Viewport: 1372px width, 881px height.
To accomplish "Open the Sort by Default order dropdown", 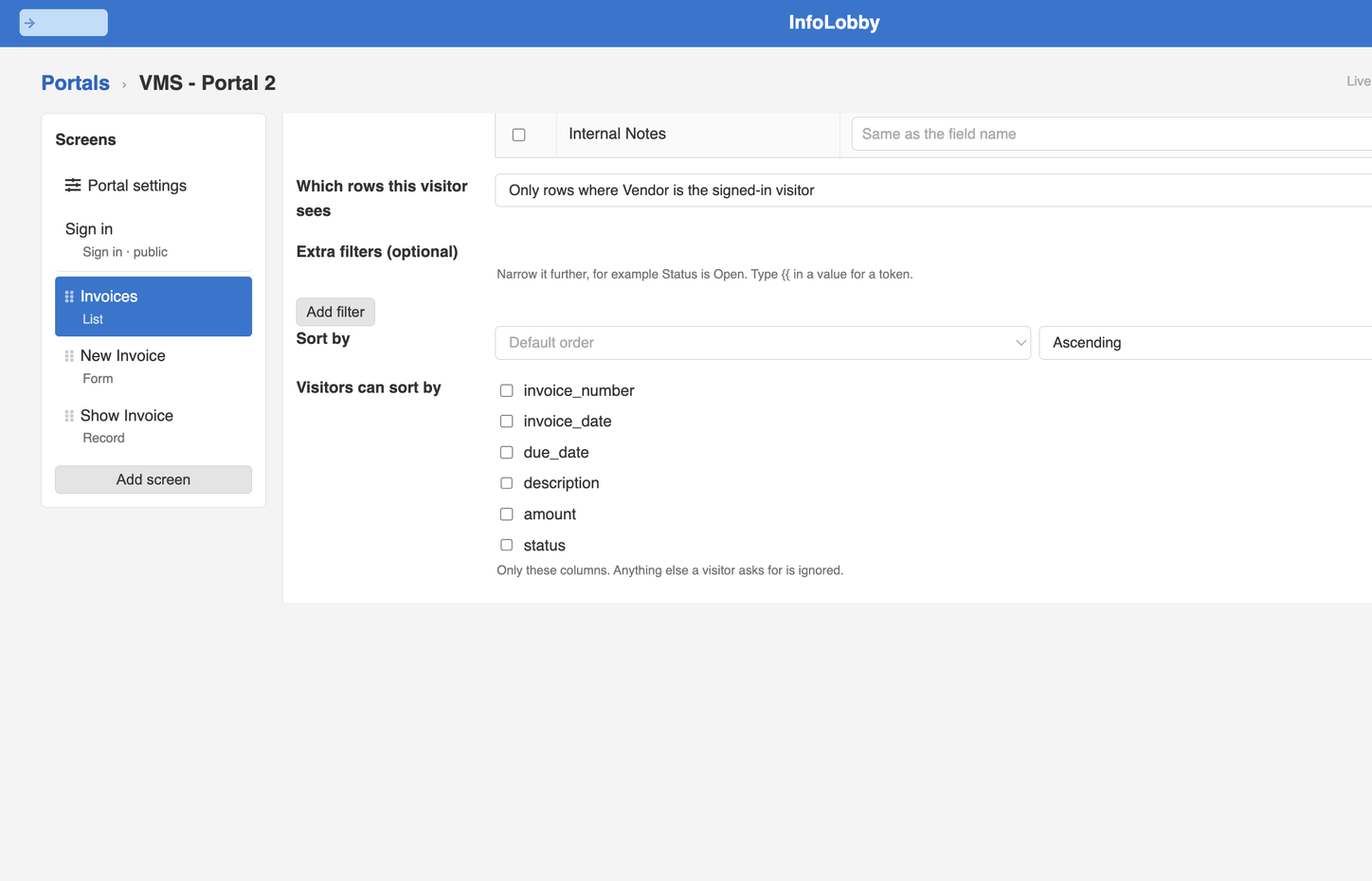I will (763, 343).
